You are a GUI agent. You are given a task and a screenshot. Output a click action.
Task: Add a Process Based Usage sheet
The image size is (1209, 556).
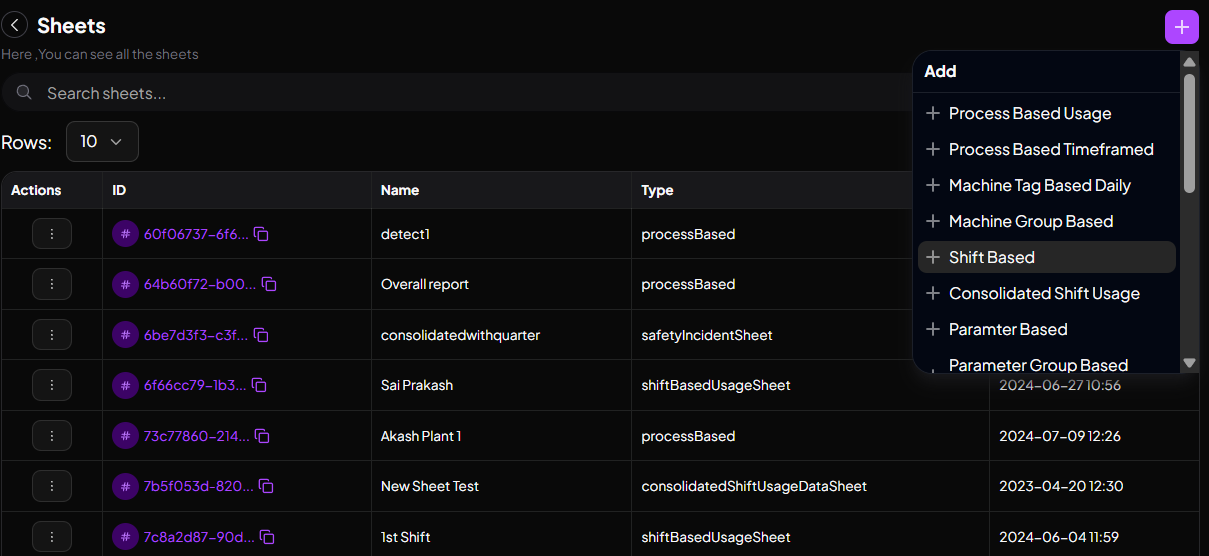[1046, 113]
